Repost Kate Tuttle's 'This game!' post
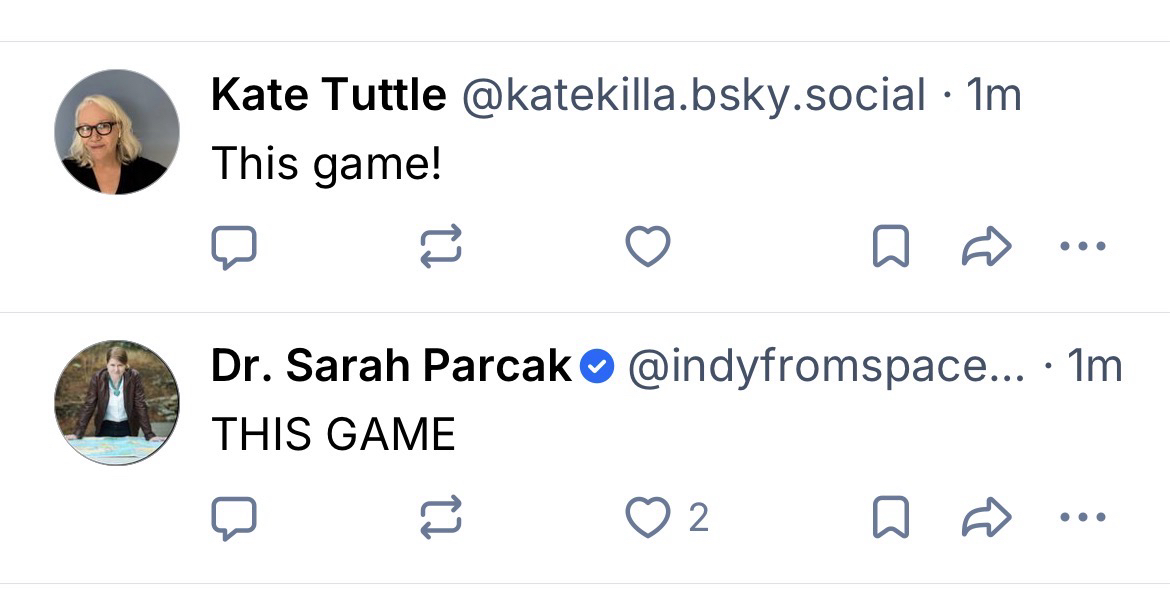The height and width of the screenshot is (589, 1170). tap(440, 247)
